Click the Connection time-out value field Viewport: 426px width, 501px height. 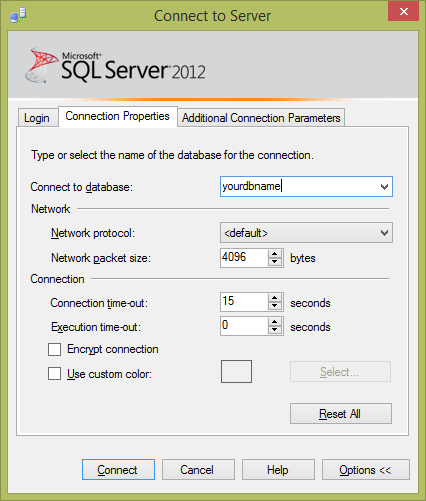pos(244,302)
